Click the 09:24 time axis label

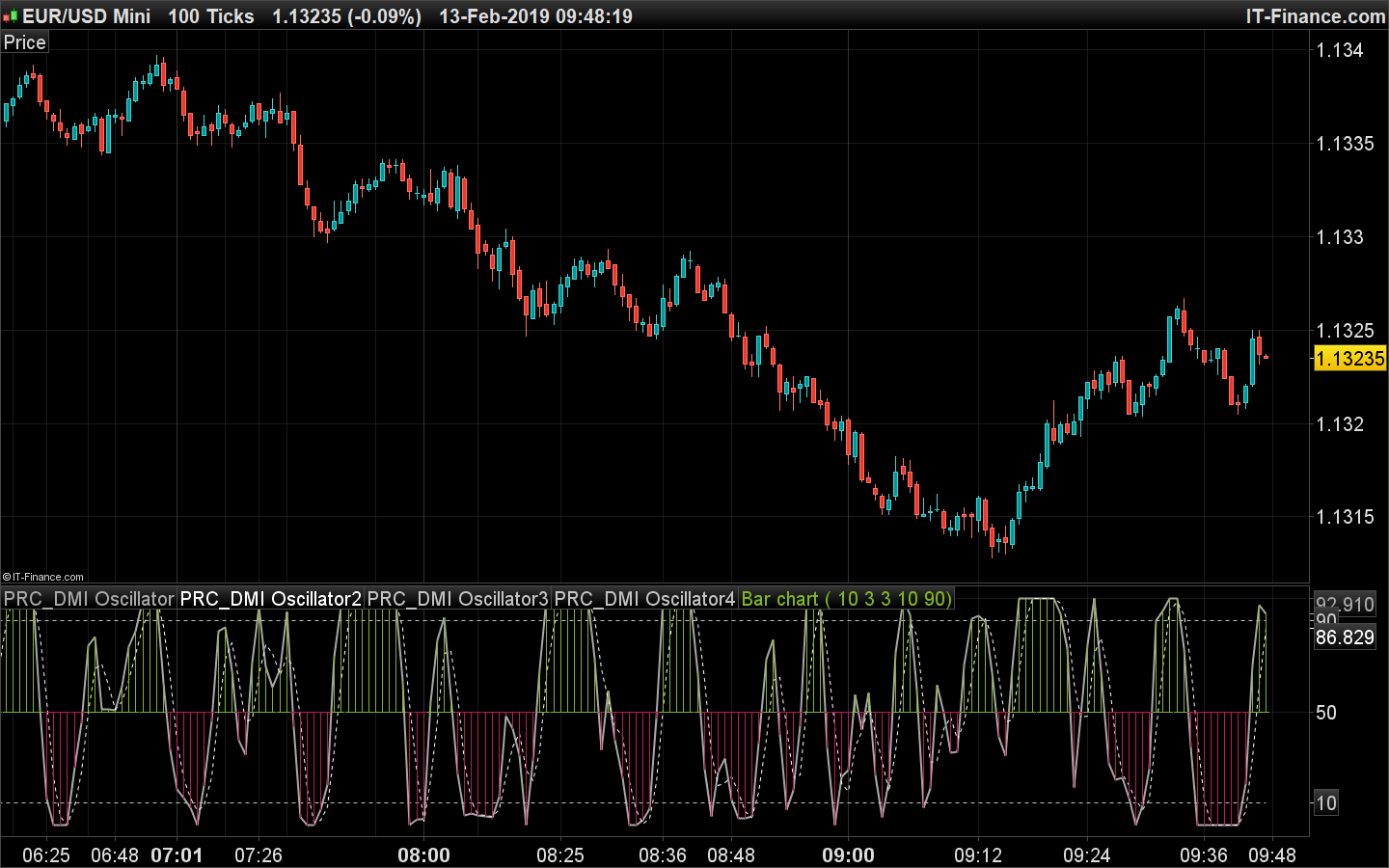[1088, 855]
